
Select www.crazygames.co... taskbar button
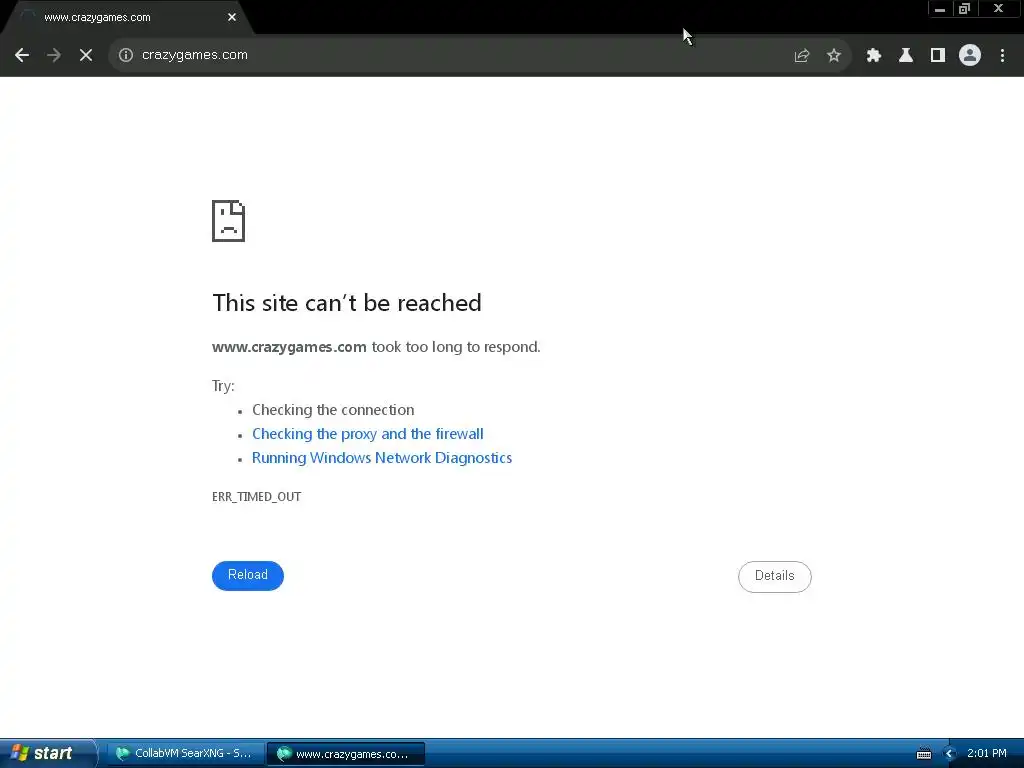point(345,754)
